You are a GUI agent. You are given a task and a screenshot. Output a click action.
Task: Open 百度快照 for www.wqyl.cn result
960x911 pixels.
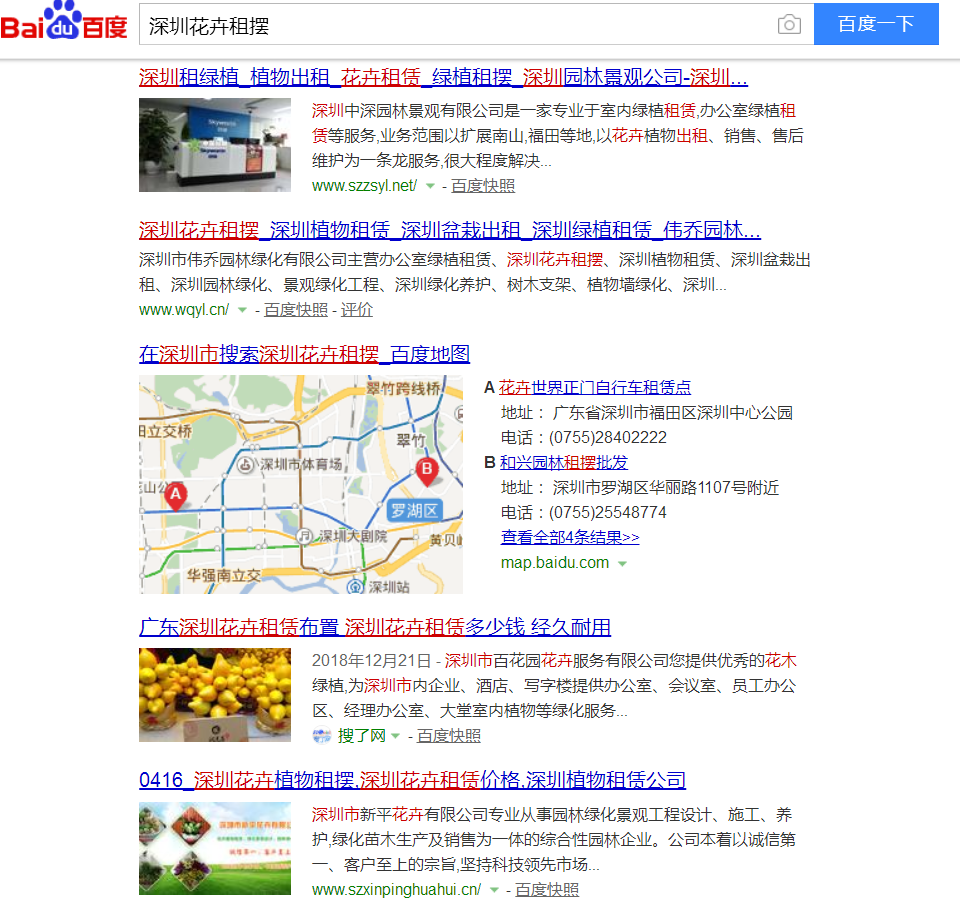[x=296, y=310]
